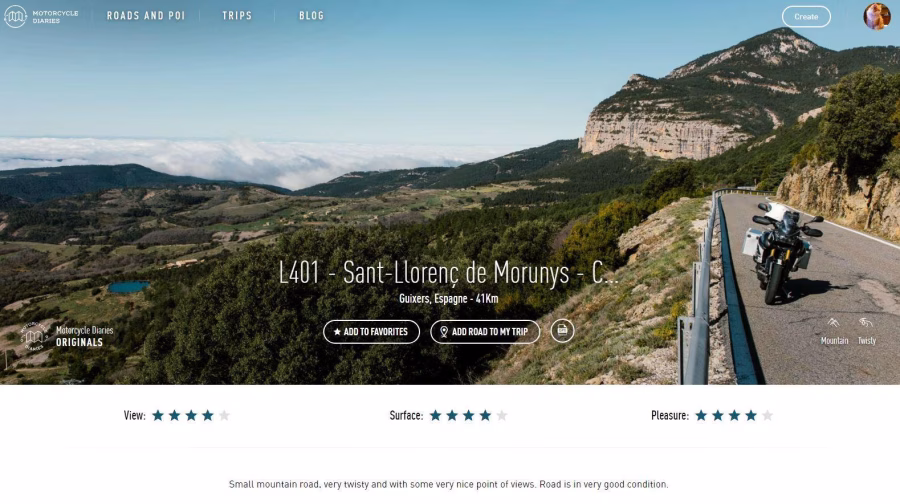Click the Create button
This screenshot has height=504, width=900.
(x=806, y=17)
